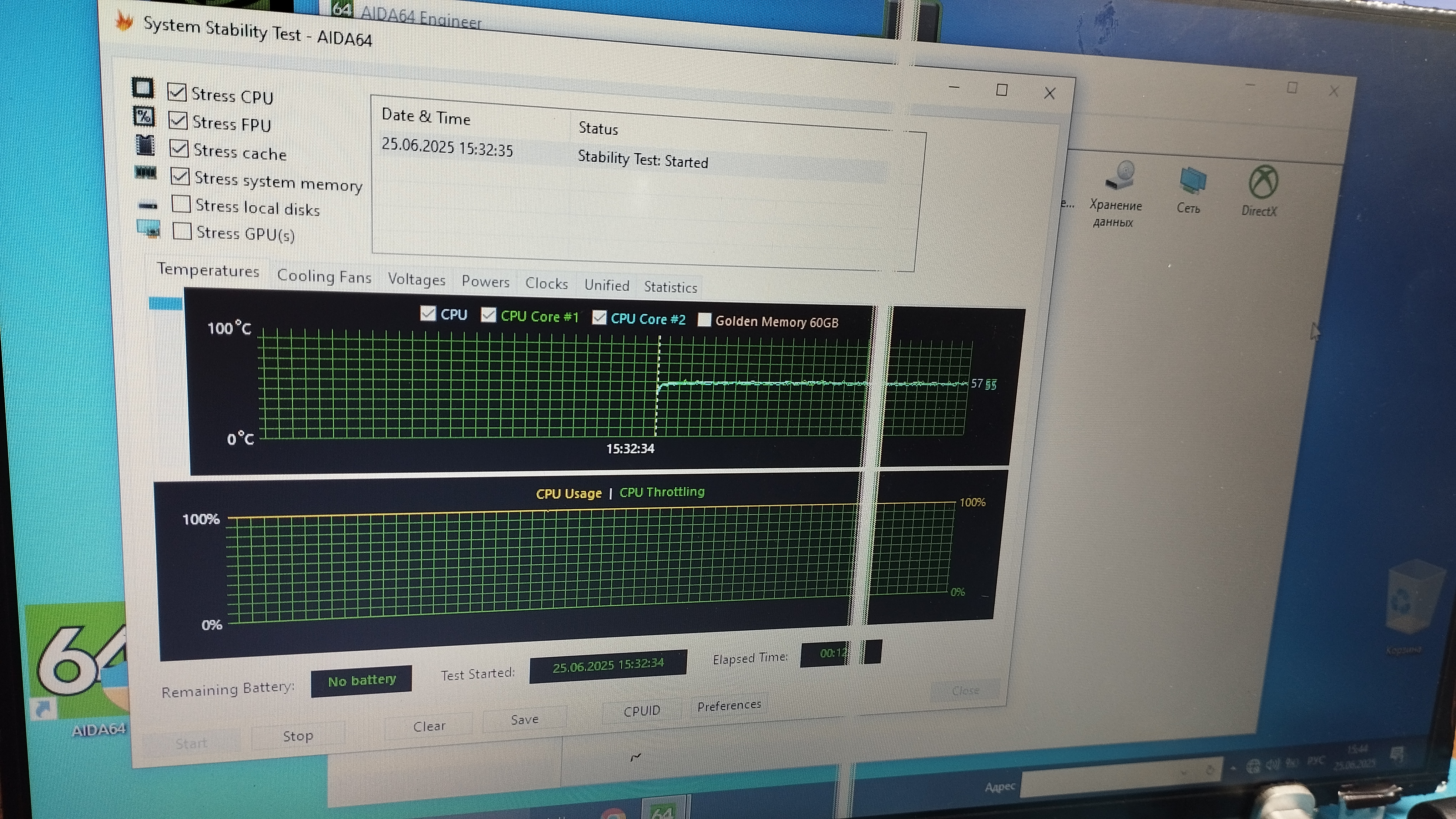Screen dimensions: 1456x819
Task: Click the system memory module icon
Action: point(146,173)
